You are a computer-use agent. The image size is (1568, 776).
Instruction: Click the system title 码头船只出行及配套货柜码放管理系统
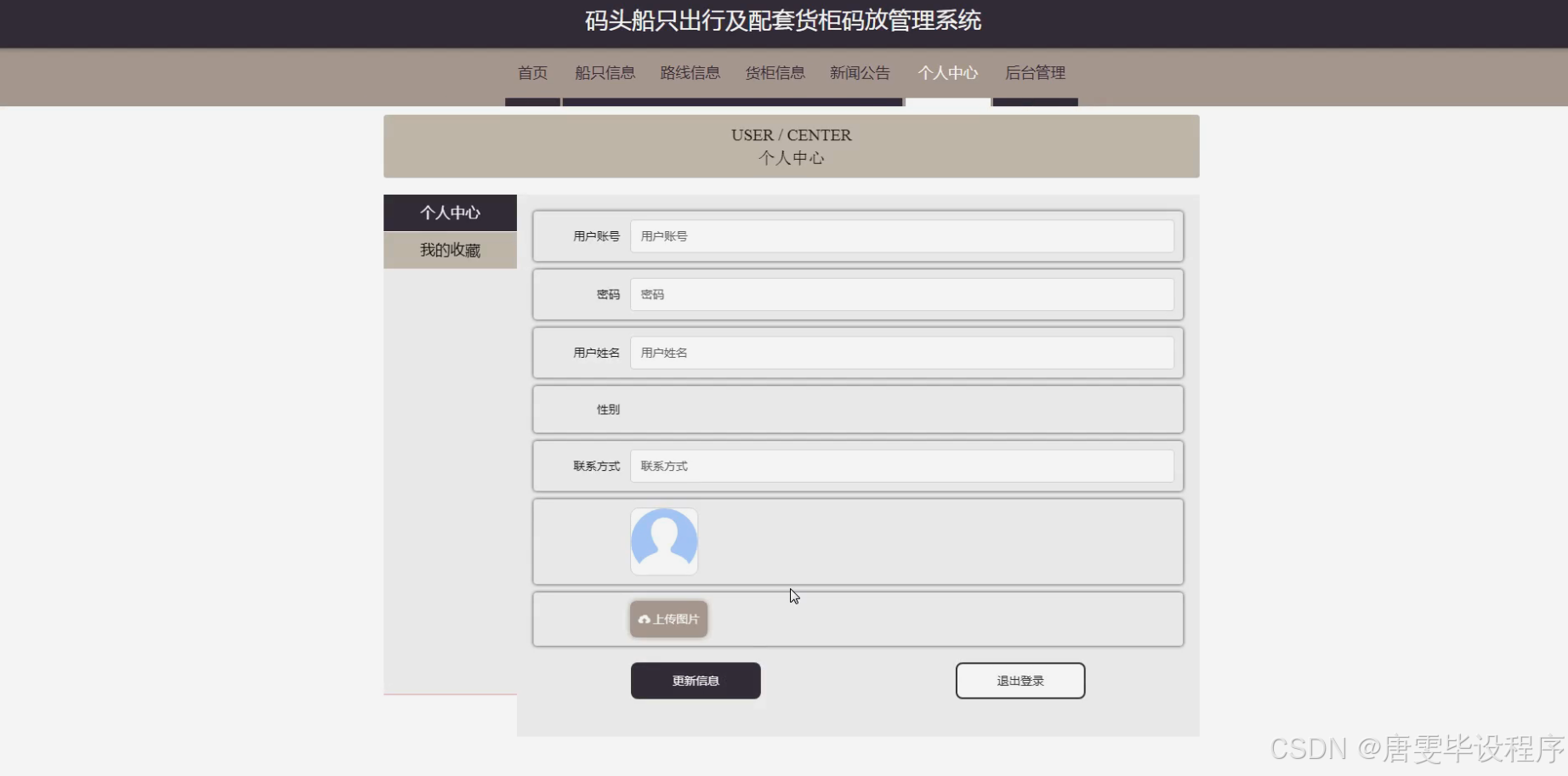(783, 20)
